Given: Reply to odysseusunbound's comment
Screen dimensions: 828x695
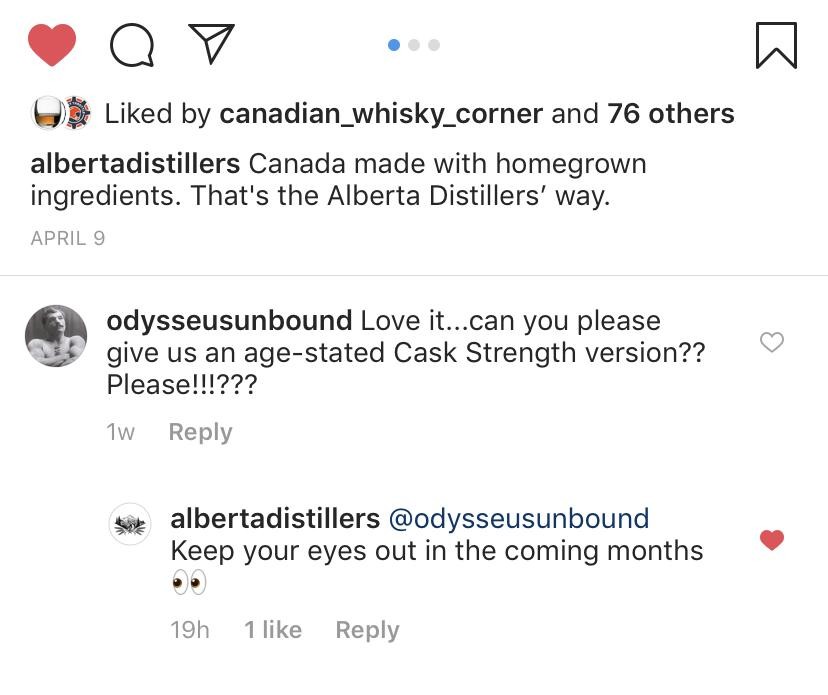Looking at the screenshot, I should (200, 432).
